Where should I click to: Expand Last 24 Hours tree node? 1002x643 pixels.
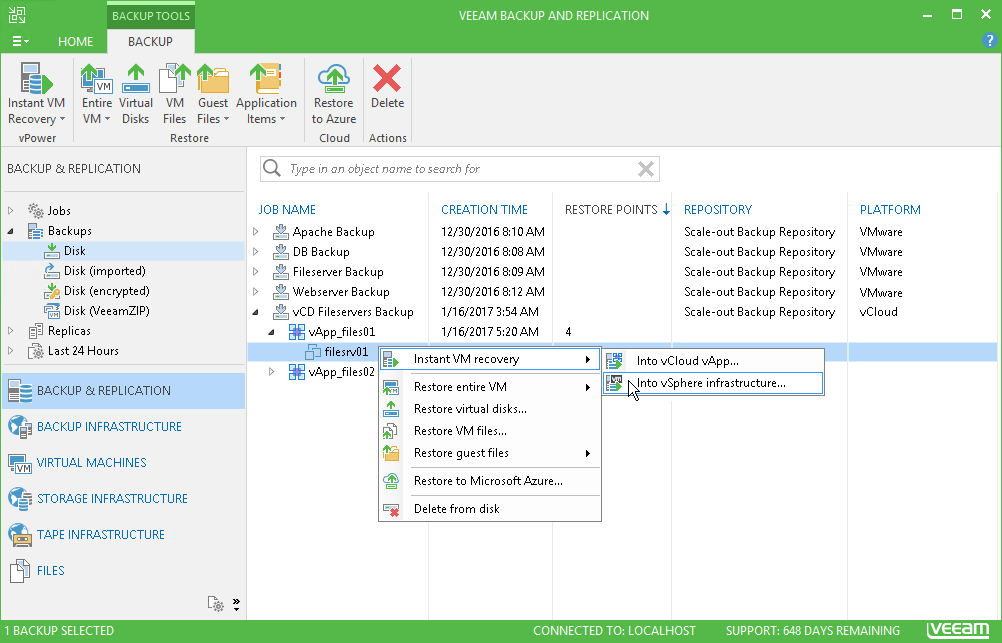(10, 351)
